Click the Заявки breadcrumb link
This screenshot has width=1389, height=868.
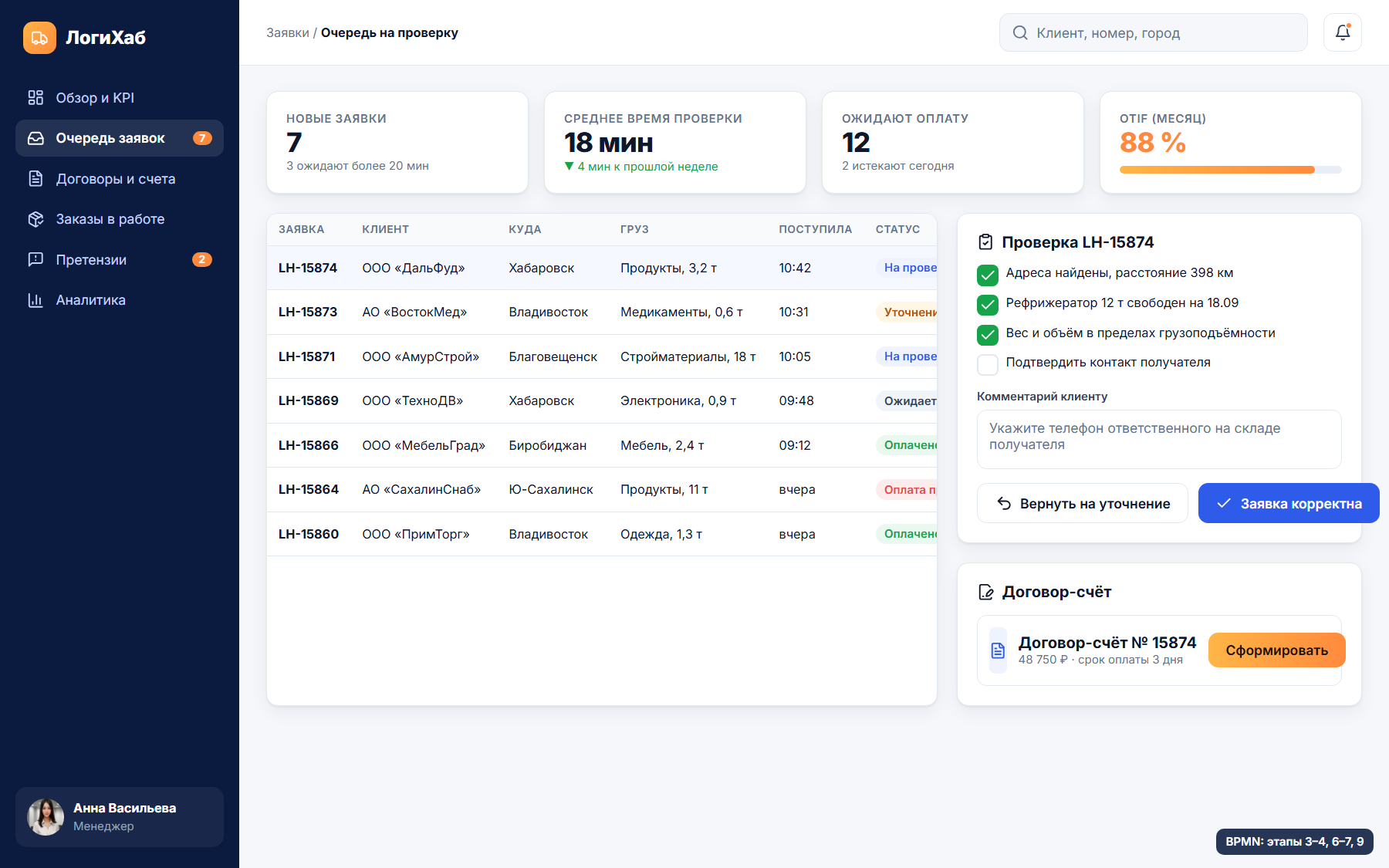coord(288,32)
